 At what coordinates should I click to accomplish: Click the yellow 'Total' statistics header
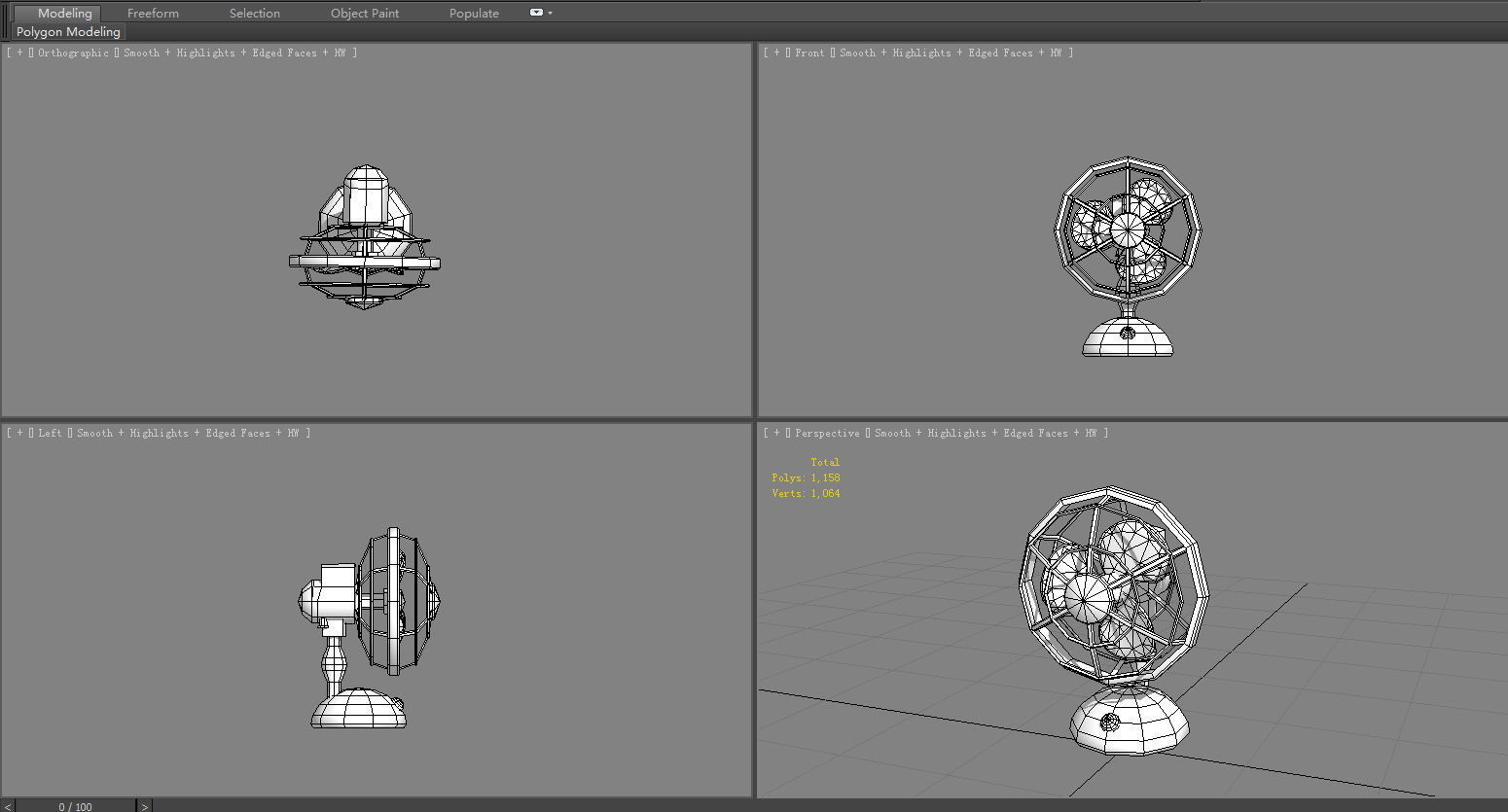point(825,462)
